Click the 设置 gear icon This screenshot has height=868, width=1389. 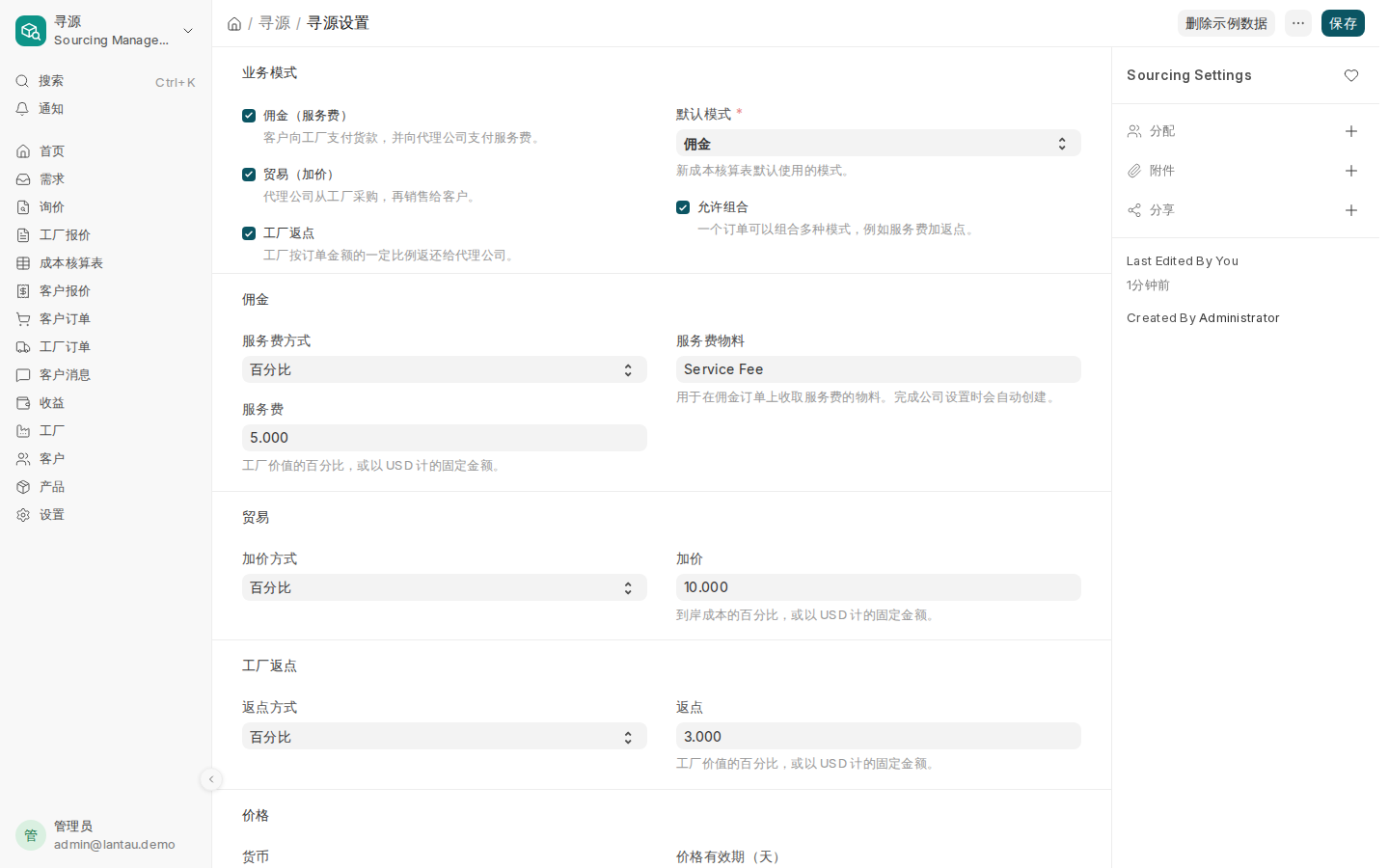(23, 515)
